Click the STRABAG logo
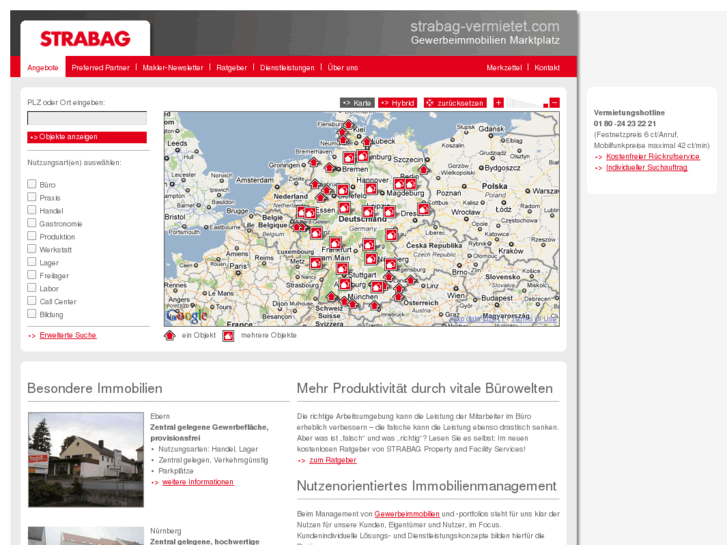727x545 pixels. point(85,39)
